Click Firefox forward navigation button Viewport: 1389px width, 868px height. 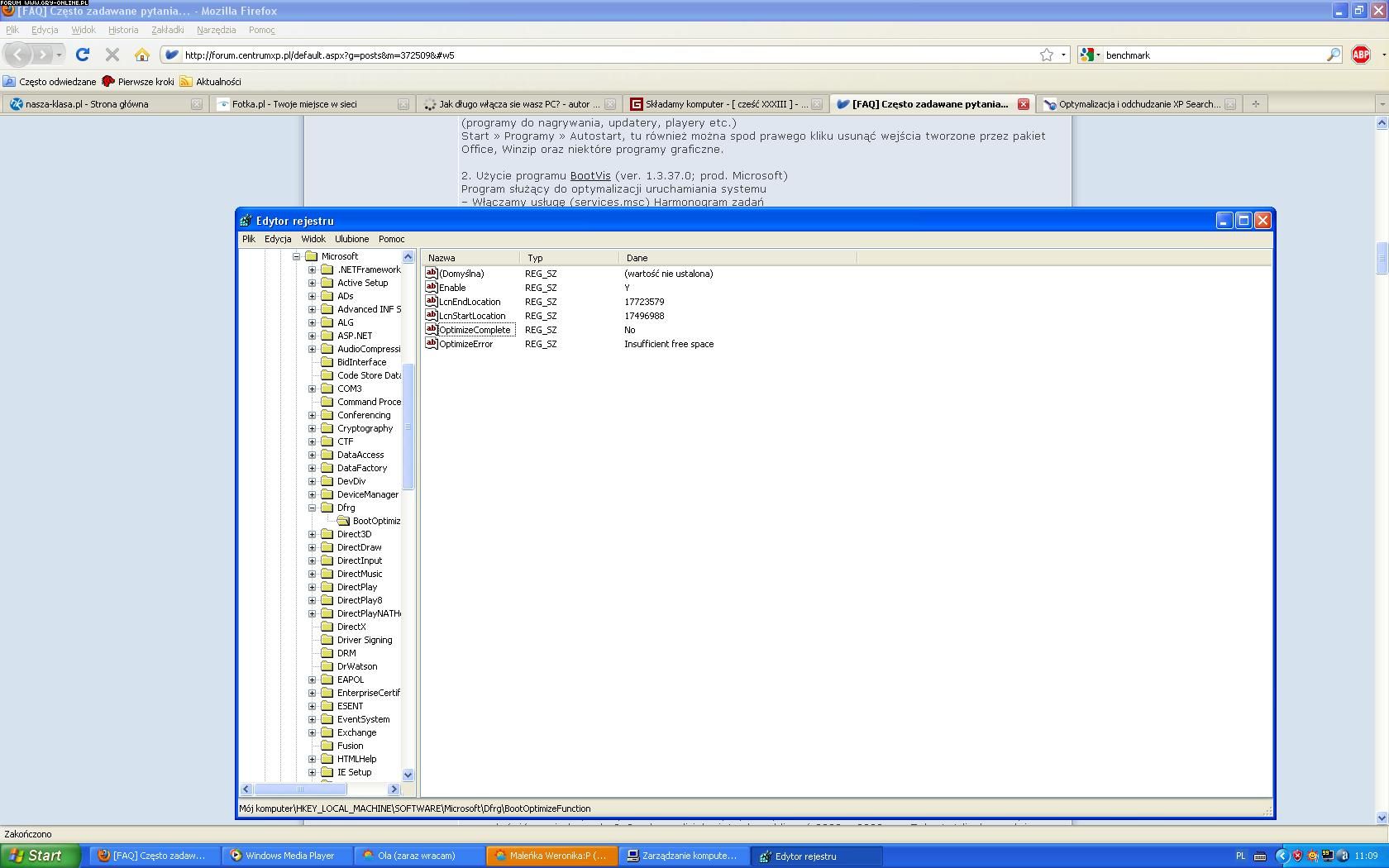(42, 55)
